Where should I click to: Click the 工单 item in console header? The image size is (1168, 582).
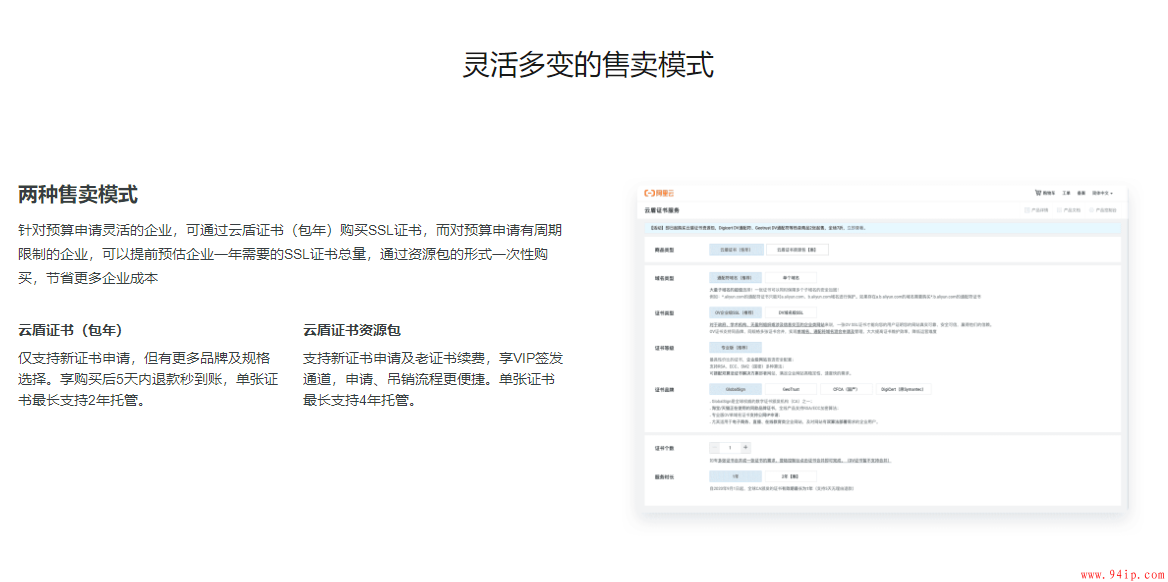pyautogui.click(x=1066, y=192)
